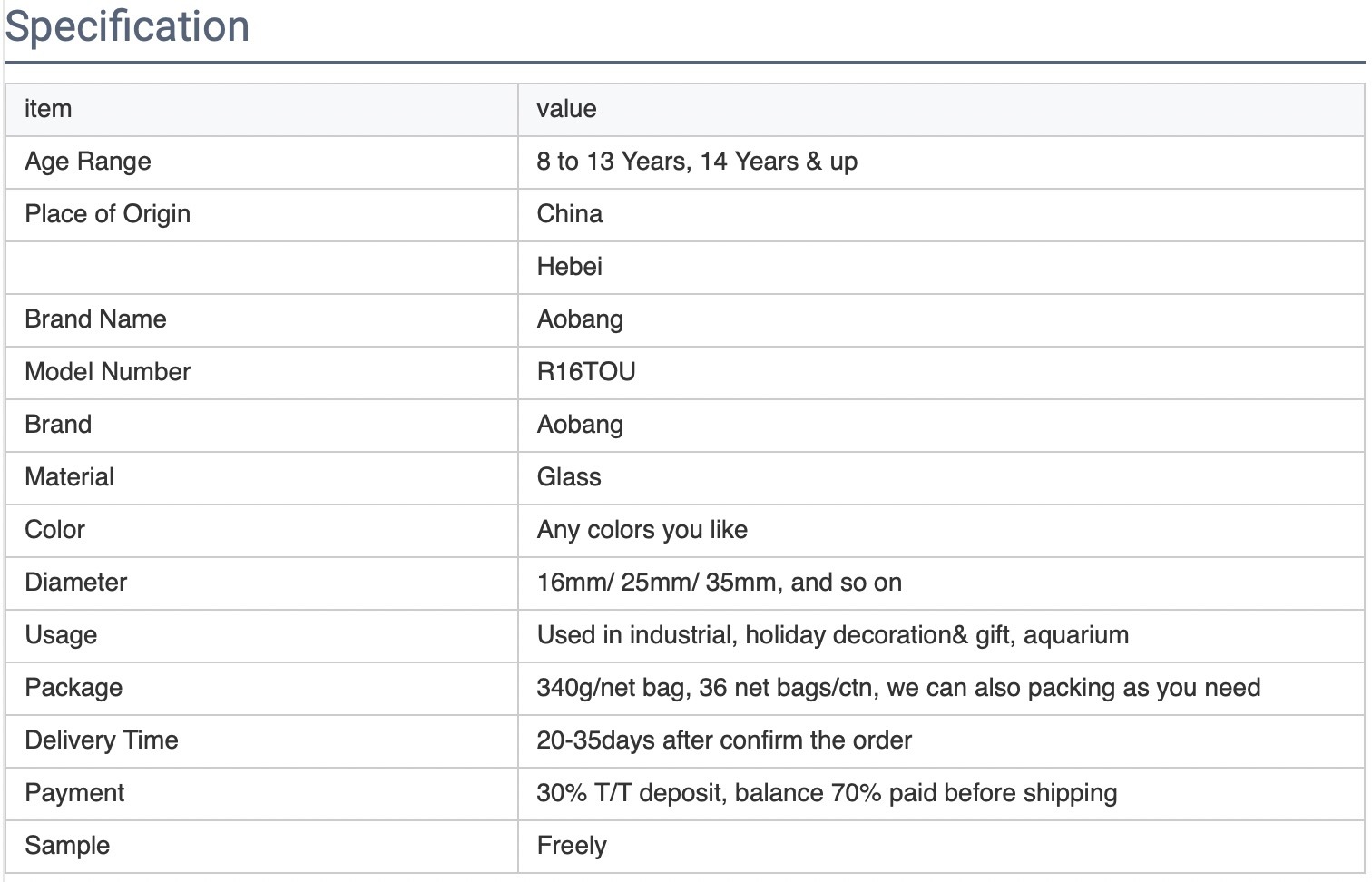
Task: Click the Sample value 'Freely'
Action: [572, 846]
